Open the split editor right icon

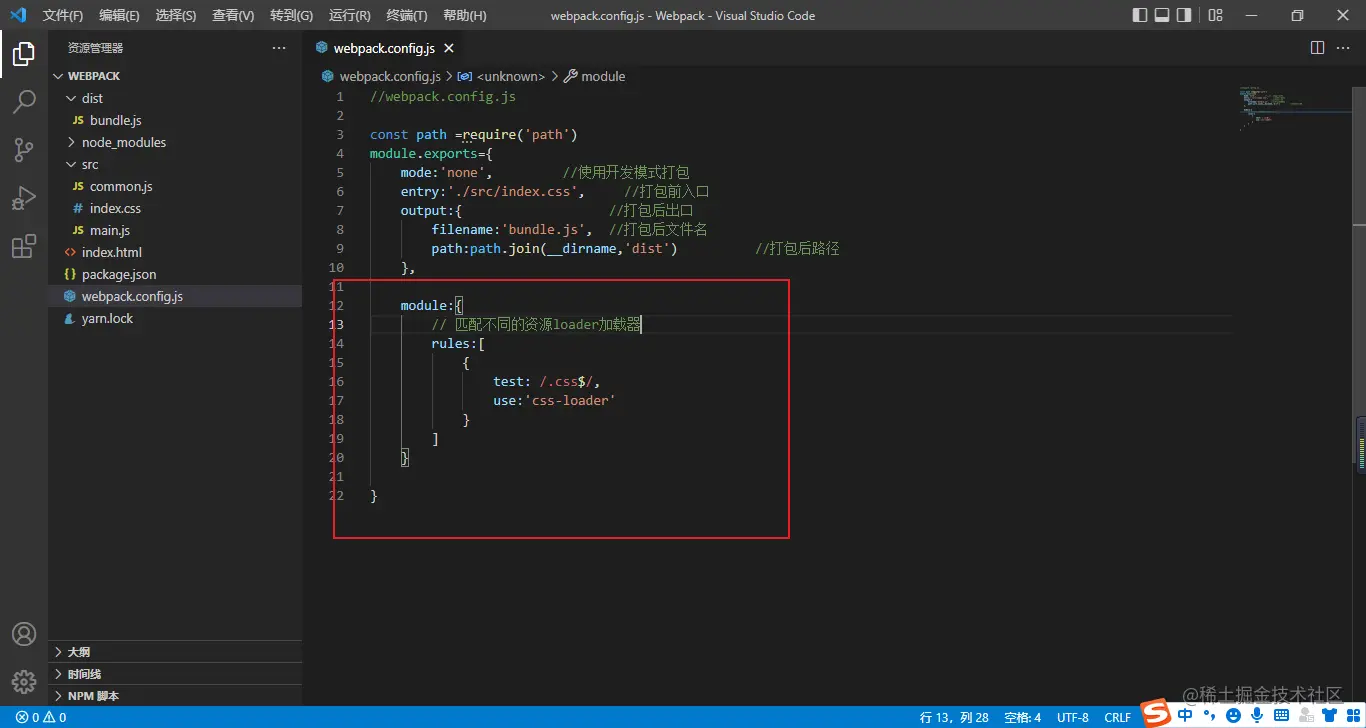point(1317,48)
